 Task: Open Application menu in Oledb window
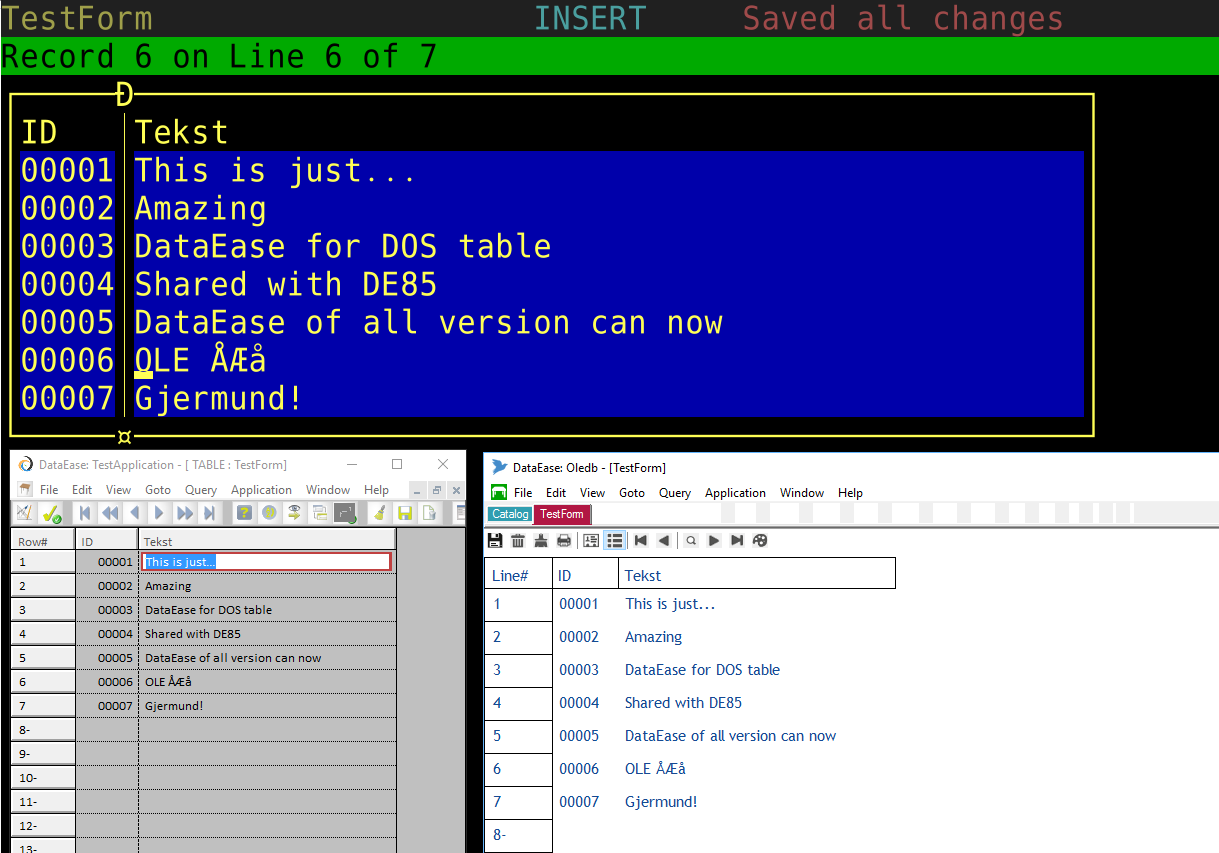pyautogui.click(x=735, y=493)
